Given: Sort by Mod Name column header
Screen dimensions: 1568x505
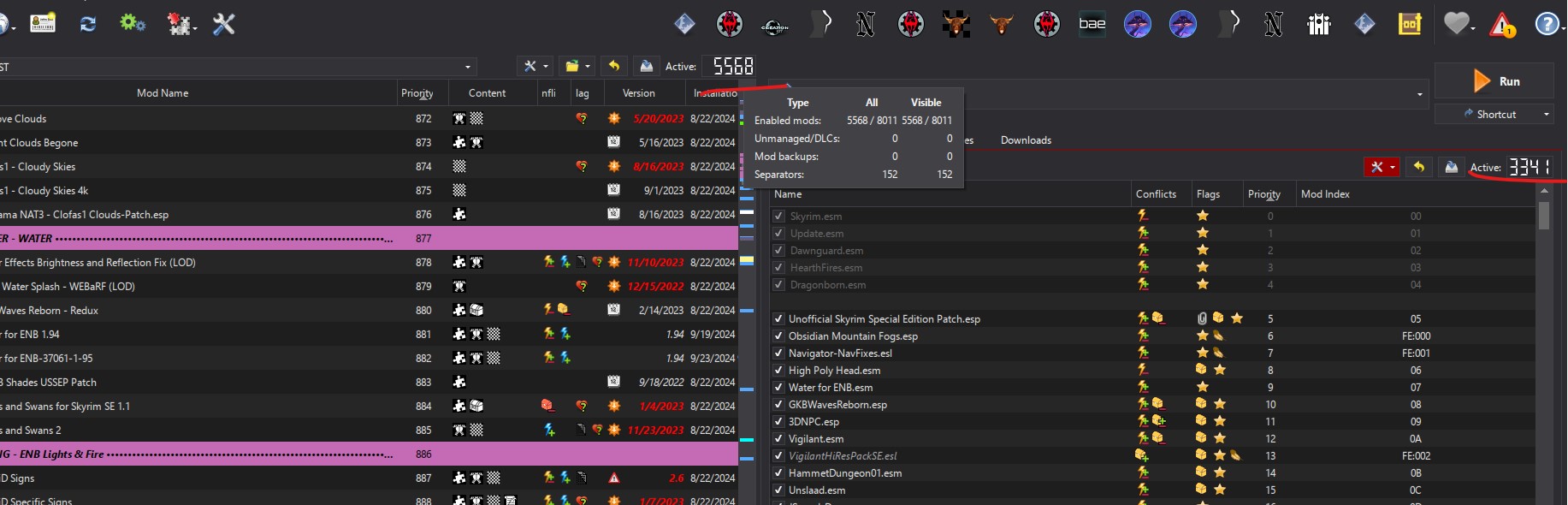Looking at the screenshot, I should (x=163, y=92).
